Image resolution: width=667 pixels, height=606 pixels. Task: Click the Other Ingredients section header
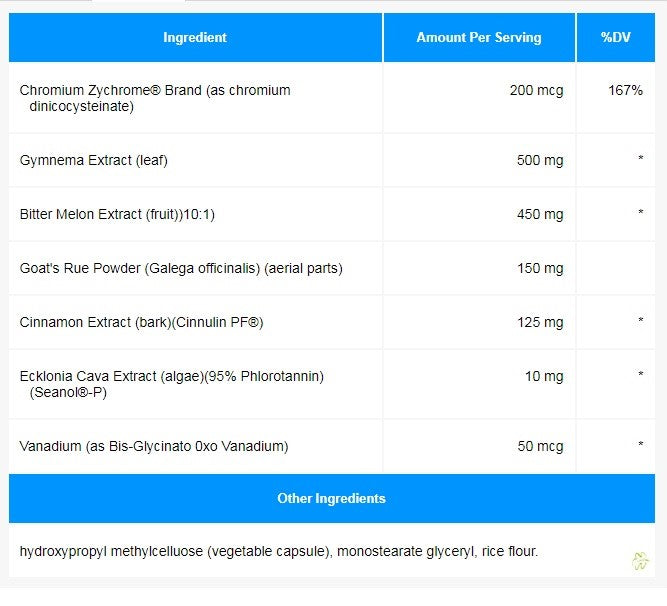click(x=331, y=498)
